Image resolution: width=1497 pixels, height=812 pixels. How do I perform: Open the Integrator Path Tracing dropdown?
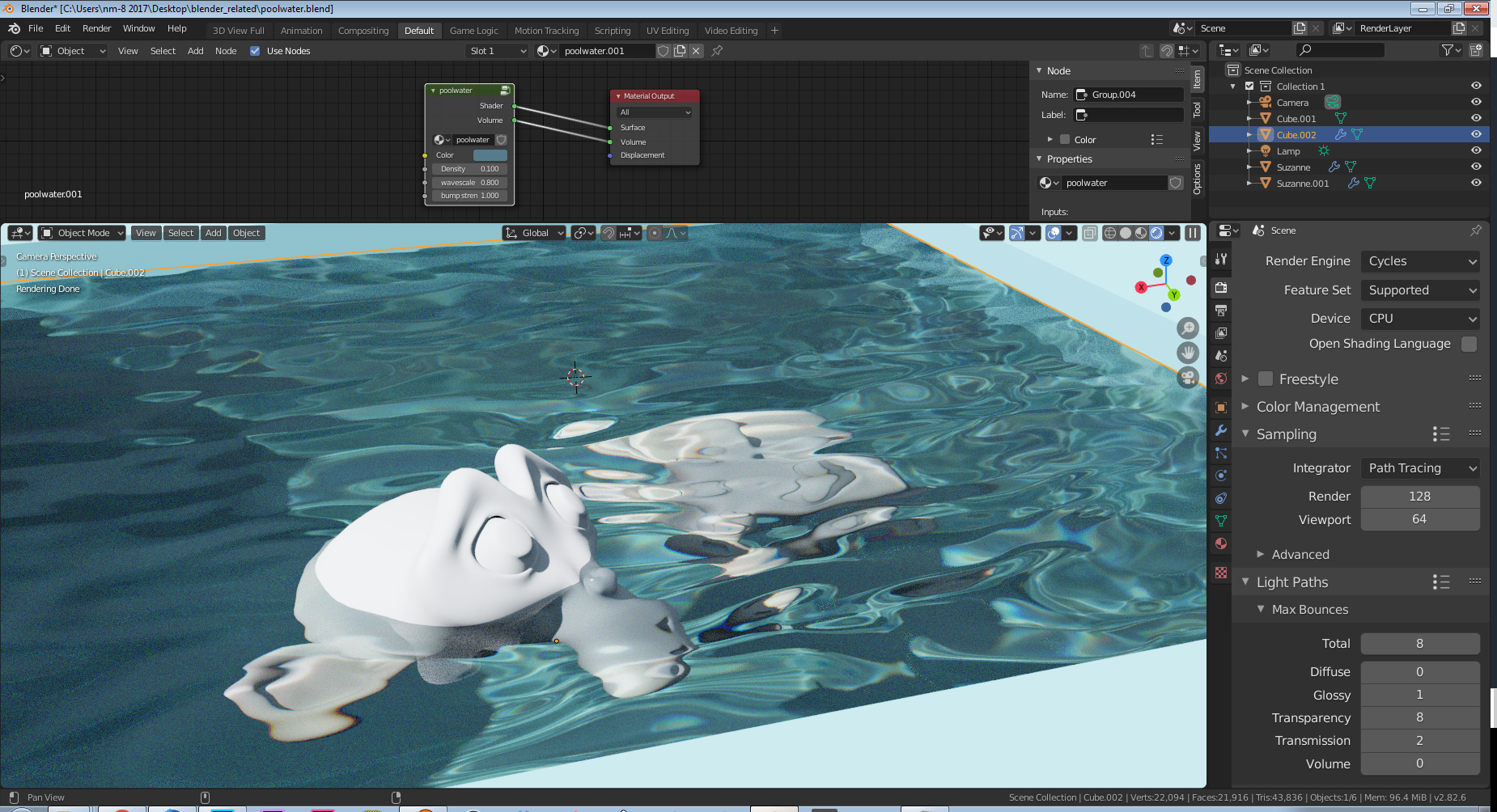pos(1419,467)
